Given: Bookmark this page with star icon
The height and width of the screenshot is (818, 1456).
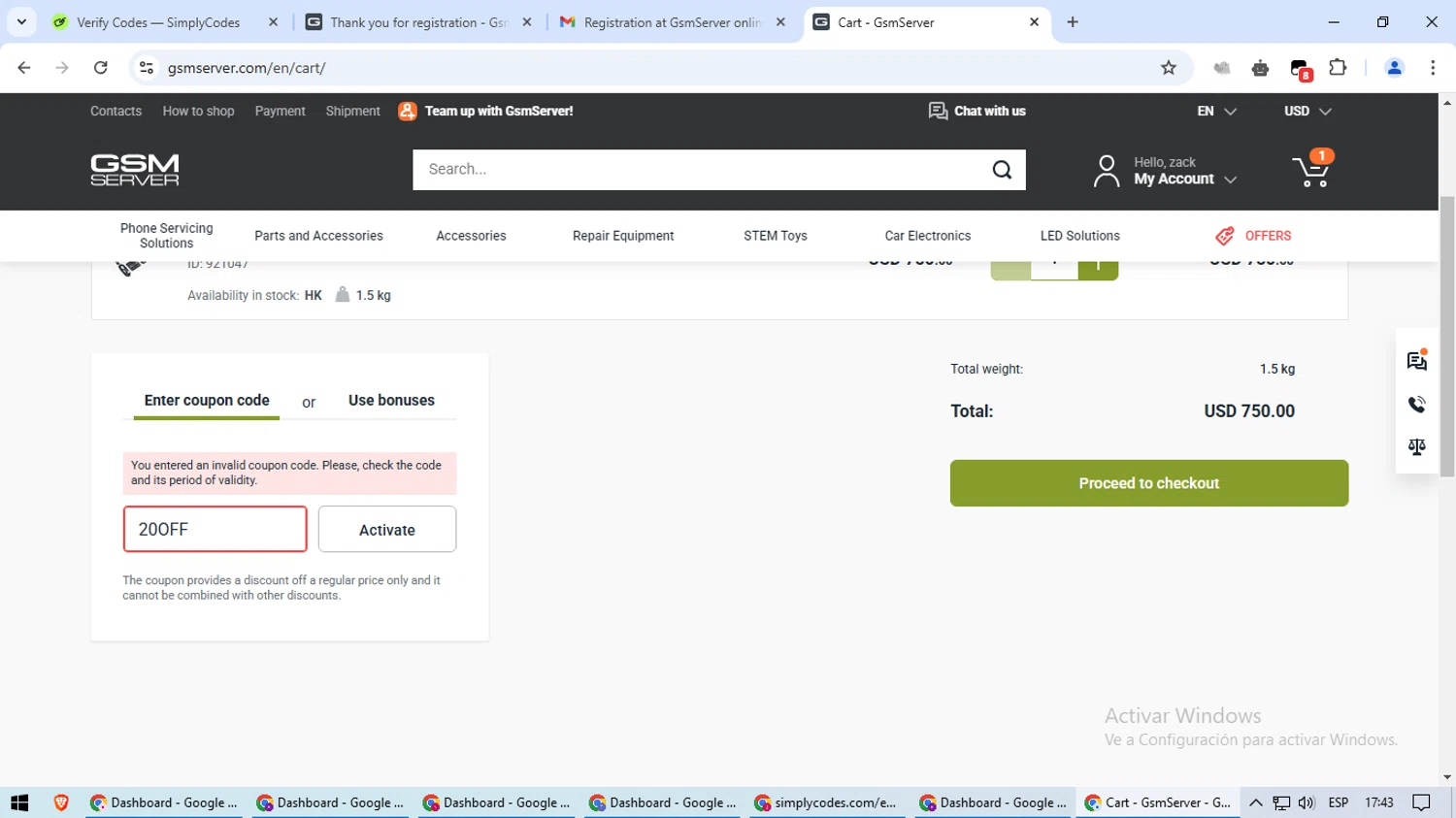Looking at the screenshot, I should (x=1169, y=68).
